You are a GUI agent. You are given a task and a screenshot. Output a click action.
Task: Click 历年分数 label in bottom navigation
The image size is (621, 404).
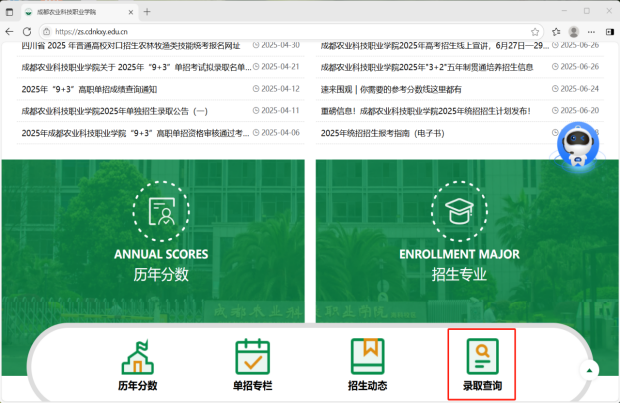tap(137, 386)
